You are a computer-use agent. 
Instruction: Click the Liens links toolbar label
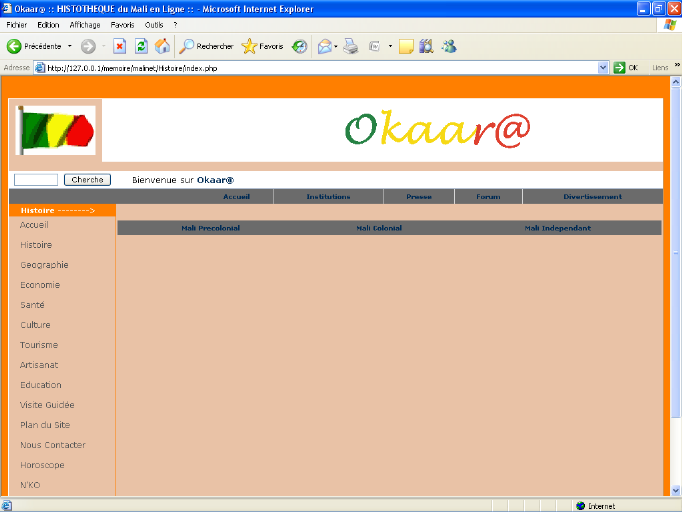(x=660, y=68)
